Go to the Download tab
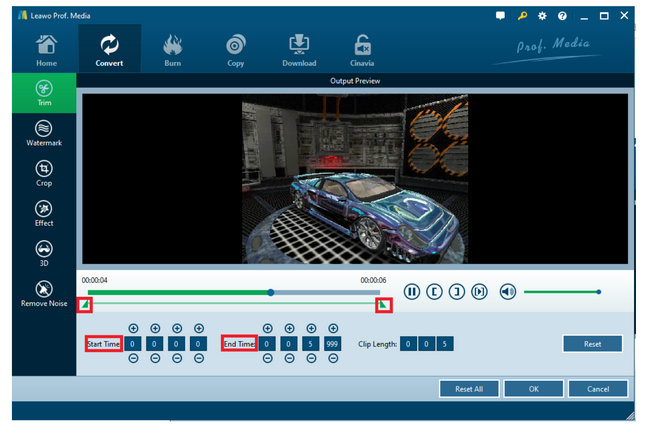 (299, 50)
